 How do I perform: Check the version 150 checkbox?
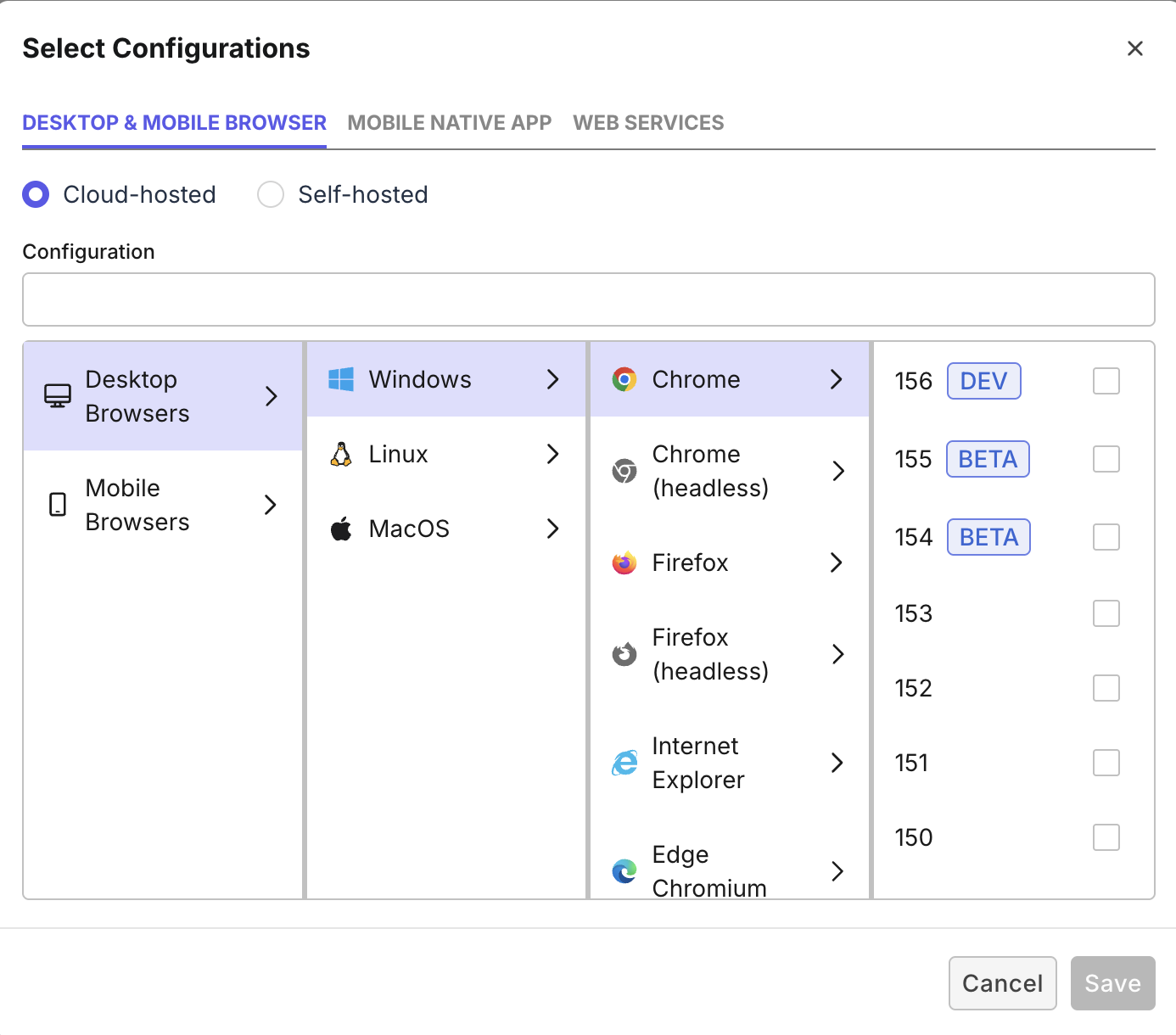(x=1106, y=837)
